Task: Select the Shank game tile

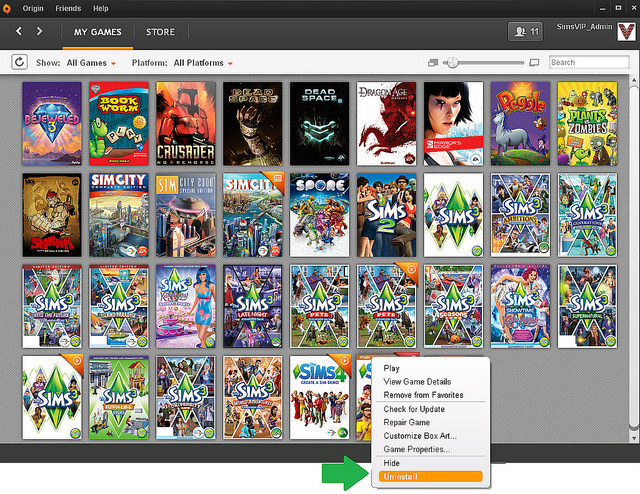Action: 52,215
